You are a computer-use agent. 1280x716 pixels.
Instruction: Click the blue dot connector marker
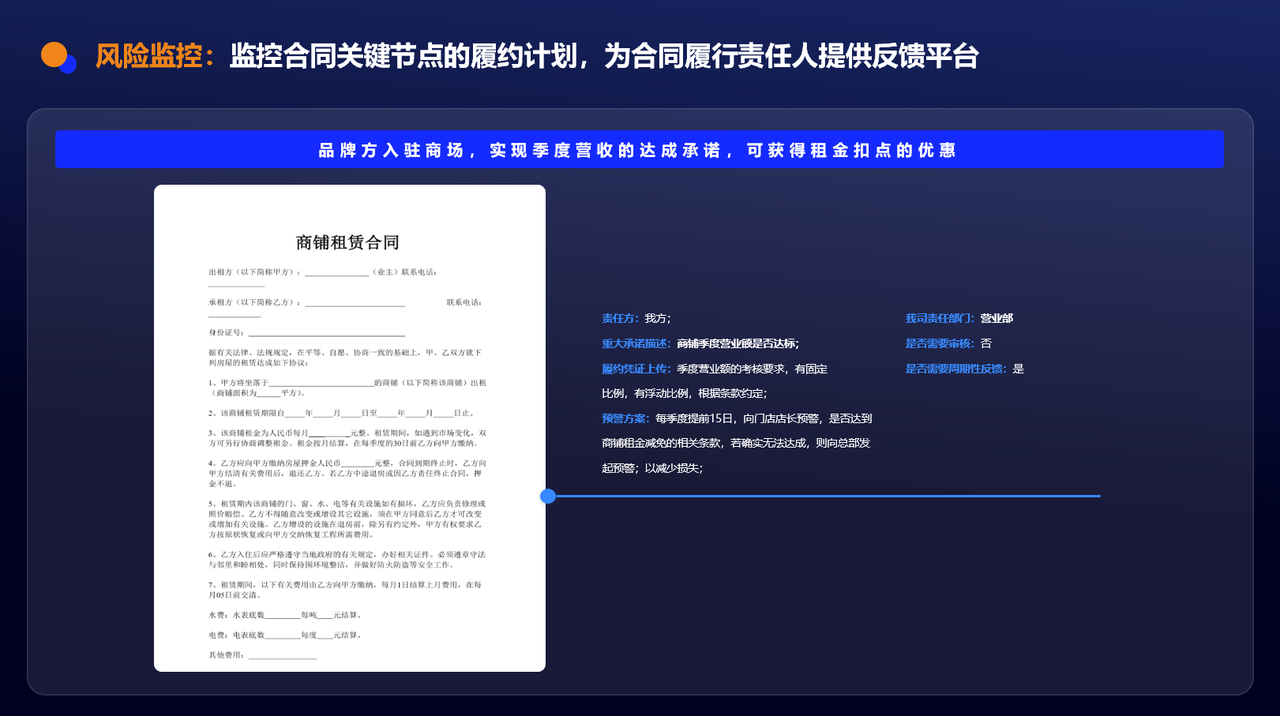[x=548, y=496]
